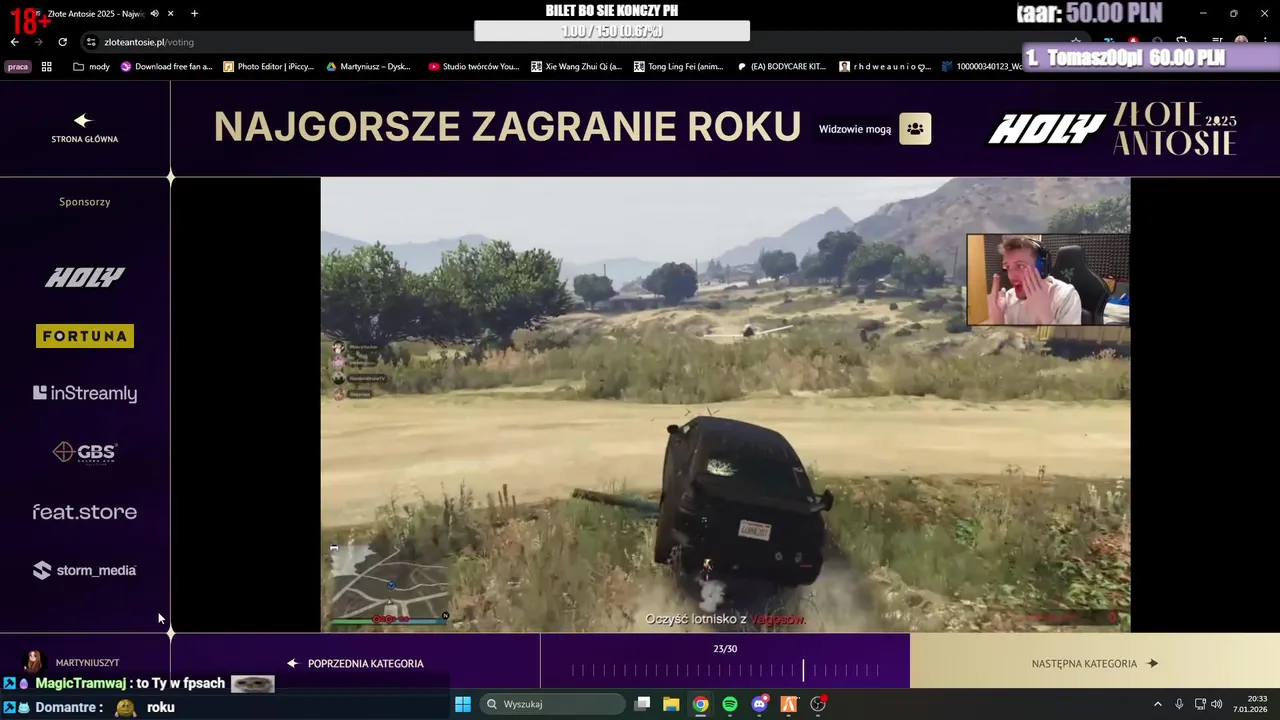Viewport: 1280px width, 720px height.
Task: Open the HOLY sponsor logo in sidebar
Action: tap(85, 278)
